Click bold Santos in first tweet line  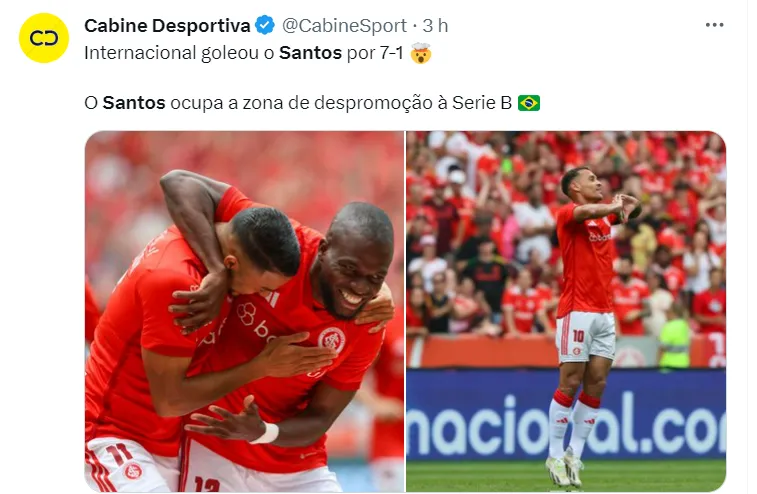310,53
